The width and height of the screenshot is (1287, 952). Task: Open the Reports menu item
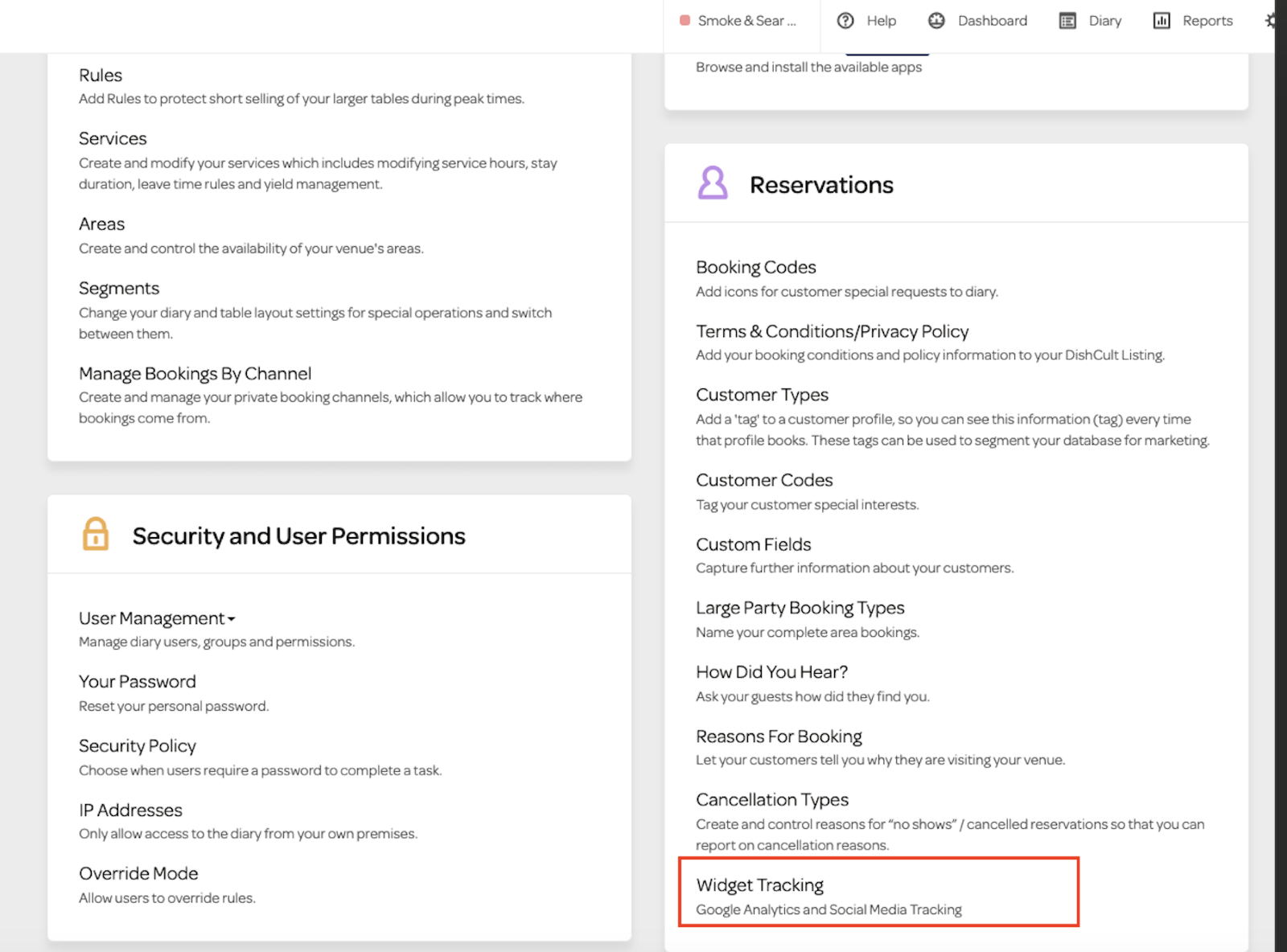[x=1207, y=21]
